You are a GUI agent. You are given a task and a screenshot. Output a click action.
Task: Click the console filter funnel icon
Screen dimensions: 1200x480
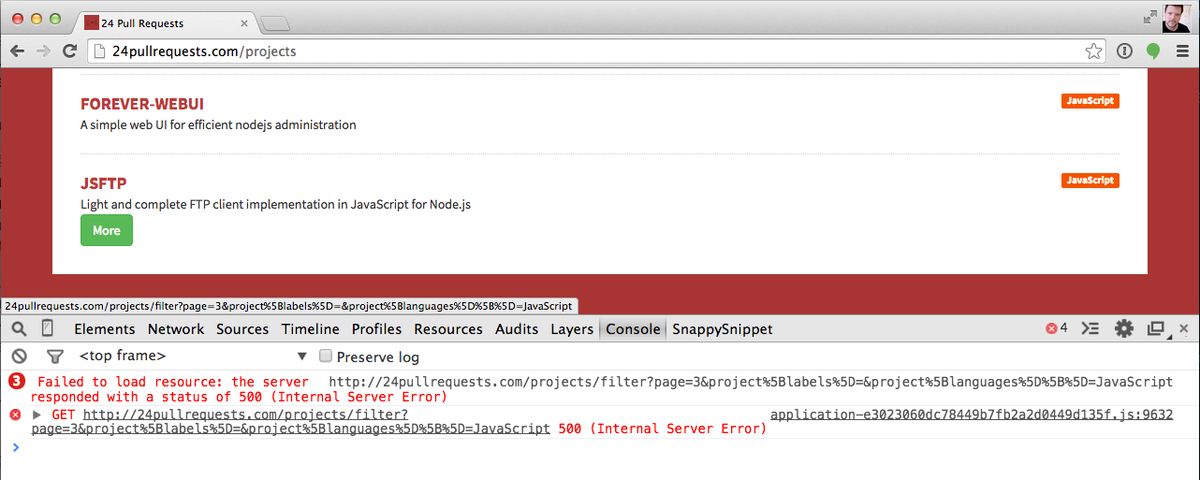[55, 356]
